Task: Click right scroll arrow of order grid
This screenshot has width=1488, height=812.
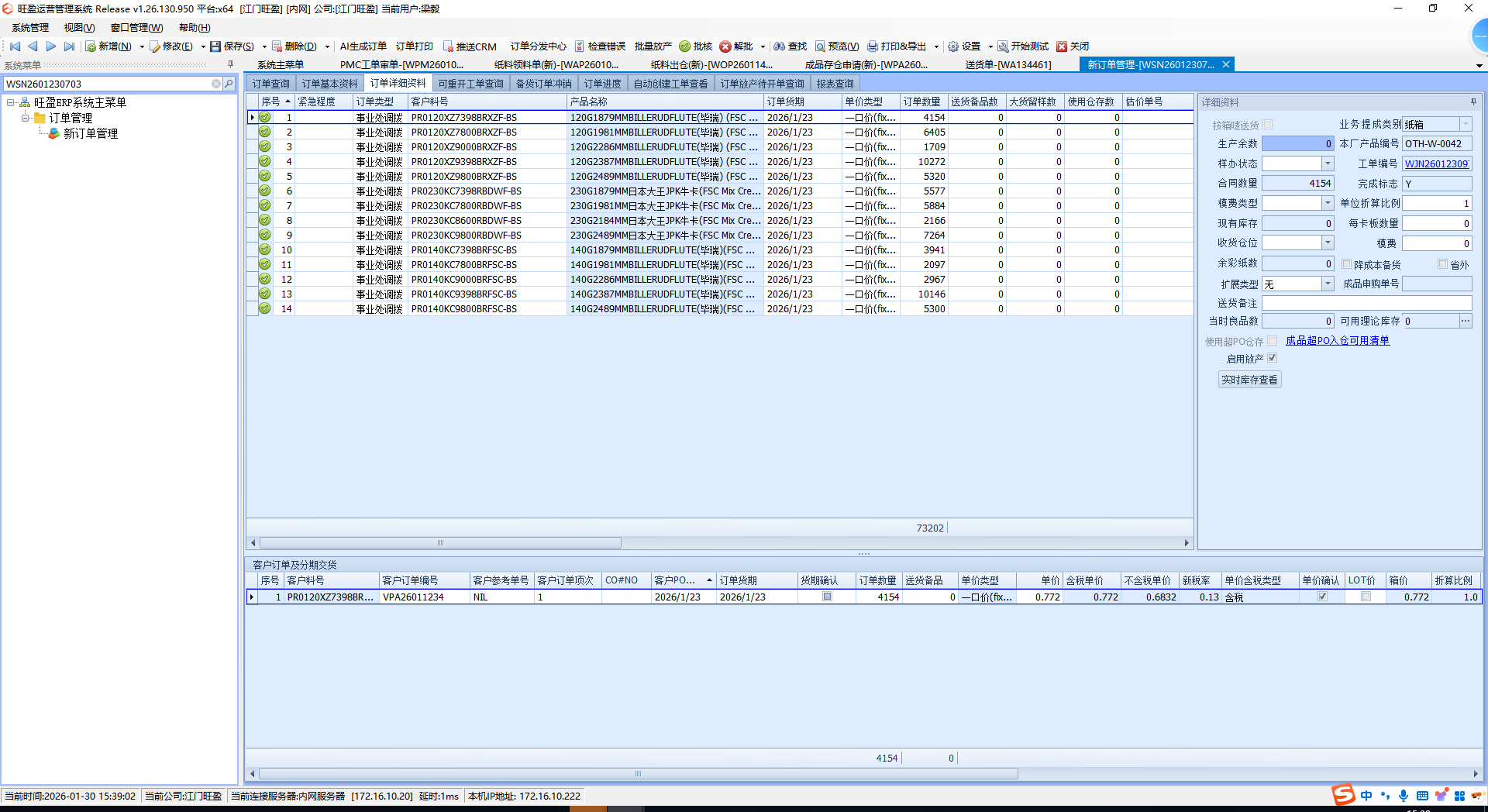Action: point(1187,542)
